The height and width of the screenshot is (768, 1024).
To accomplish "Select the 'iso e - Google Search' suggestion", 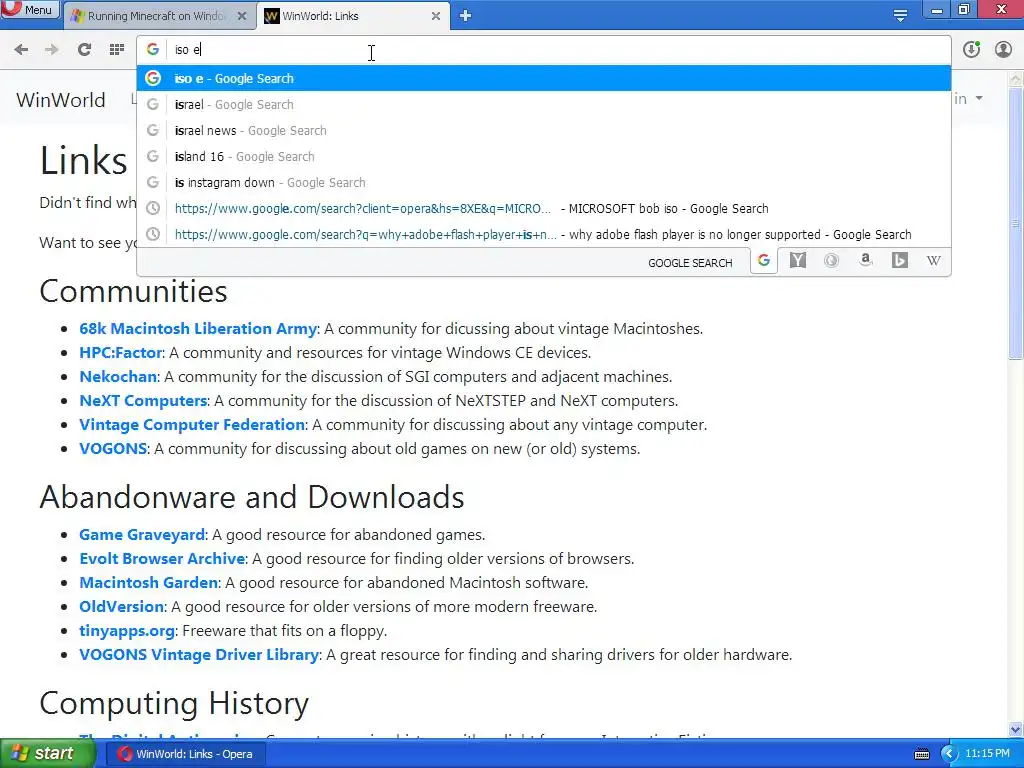I will point(543,78).
